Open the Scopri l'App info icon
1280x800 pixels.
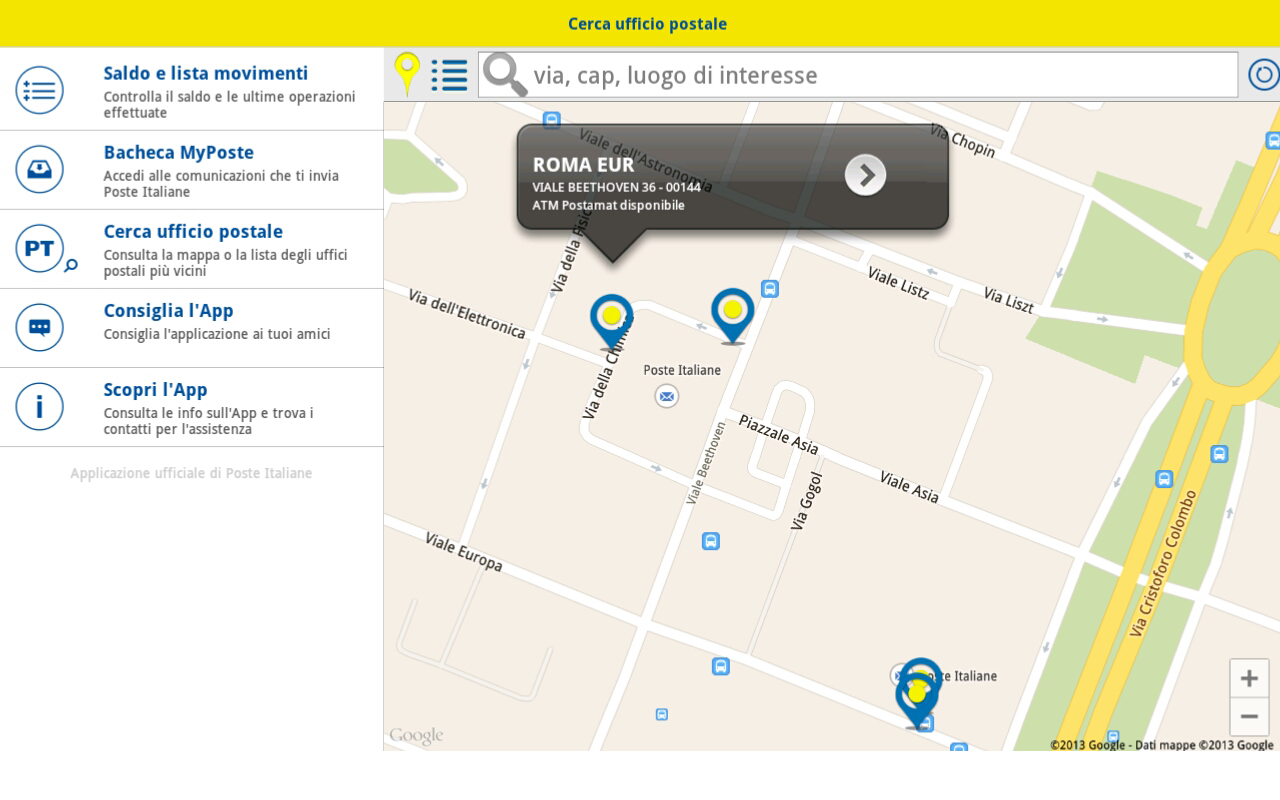[x=39, y=406]
